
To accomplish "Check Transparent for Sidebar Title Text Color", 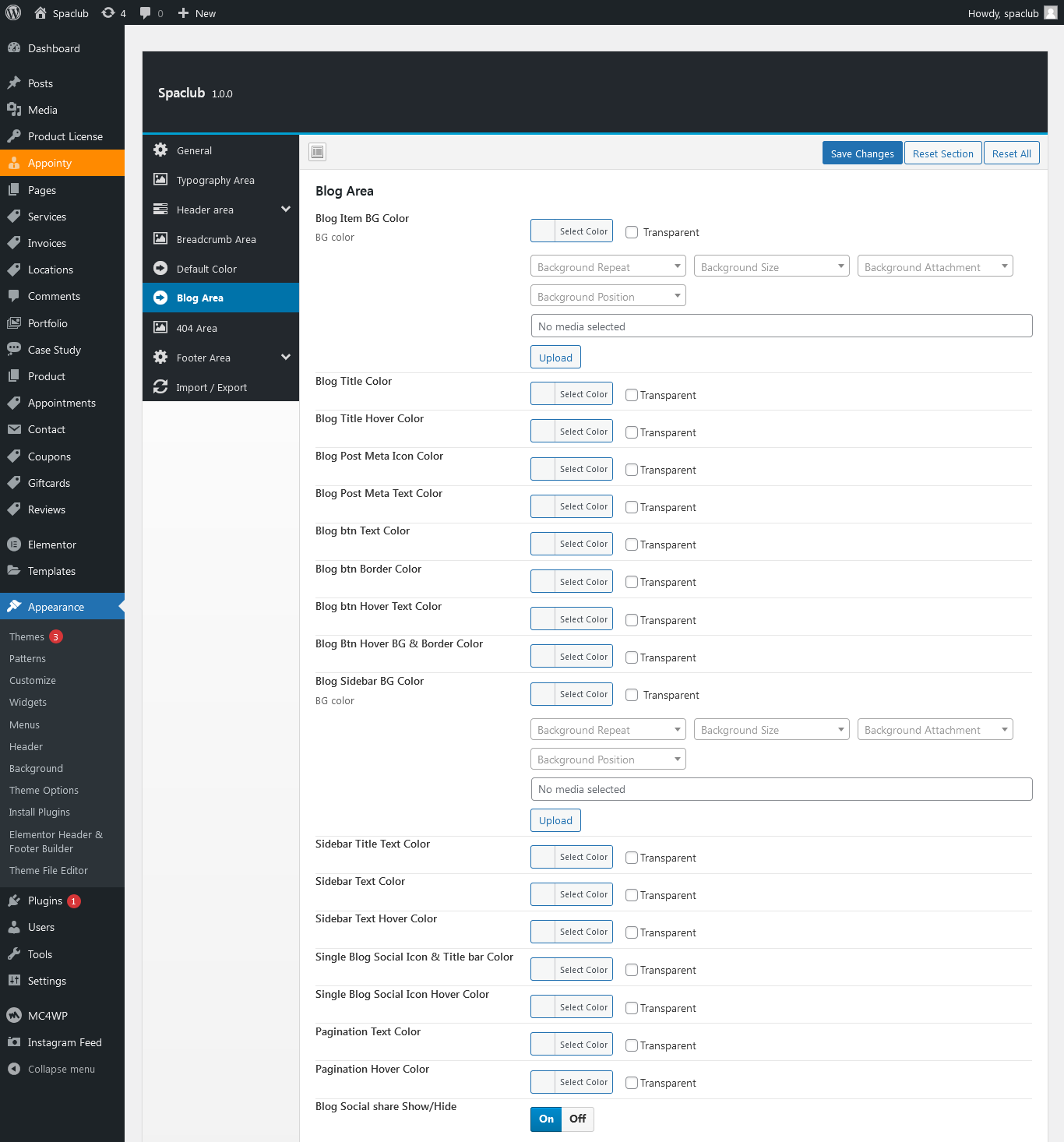I will coord(632,858).
